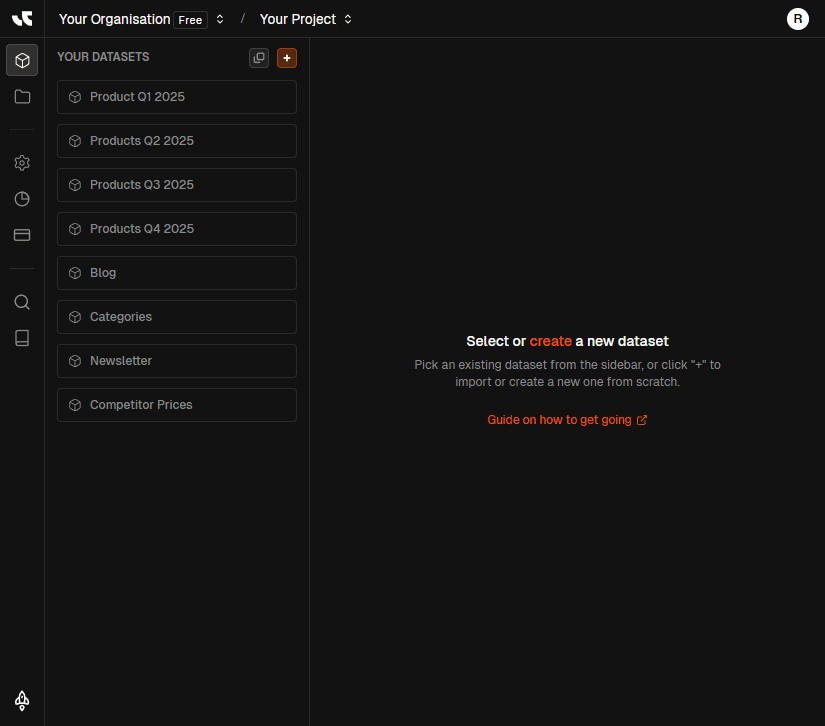Click the duplicate datasets icon
The width and height of the screenshot is (825, 726).
point(259,57)
